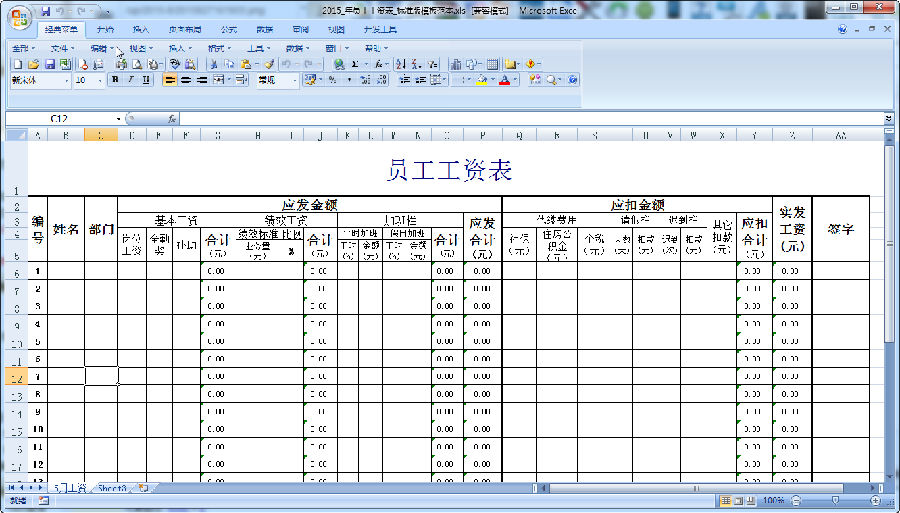Insert a hyperlink with the globe icon
The height and width of the screenshot is (513, 900).
[x=339, y=64]
